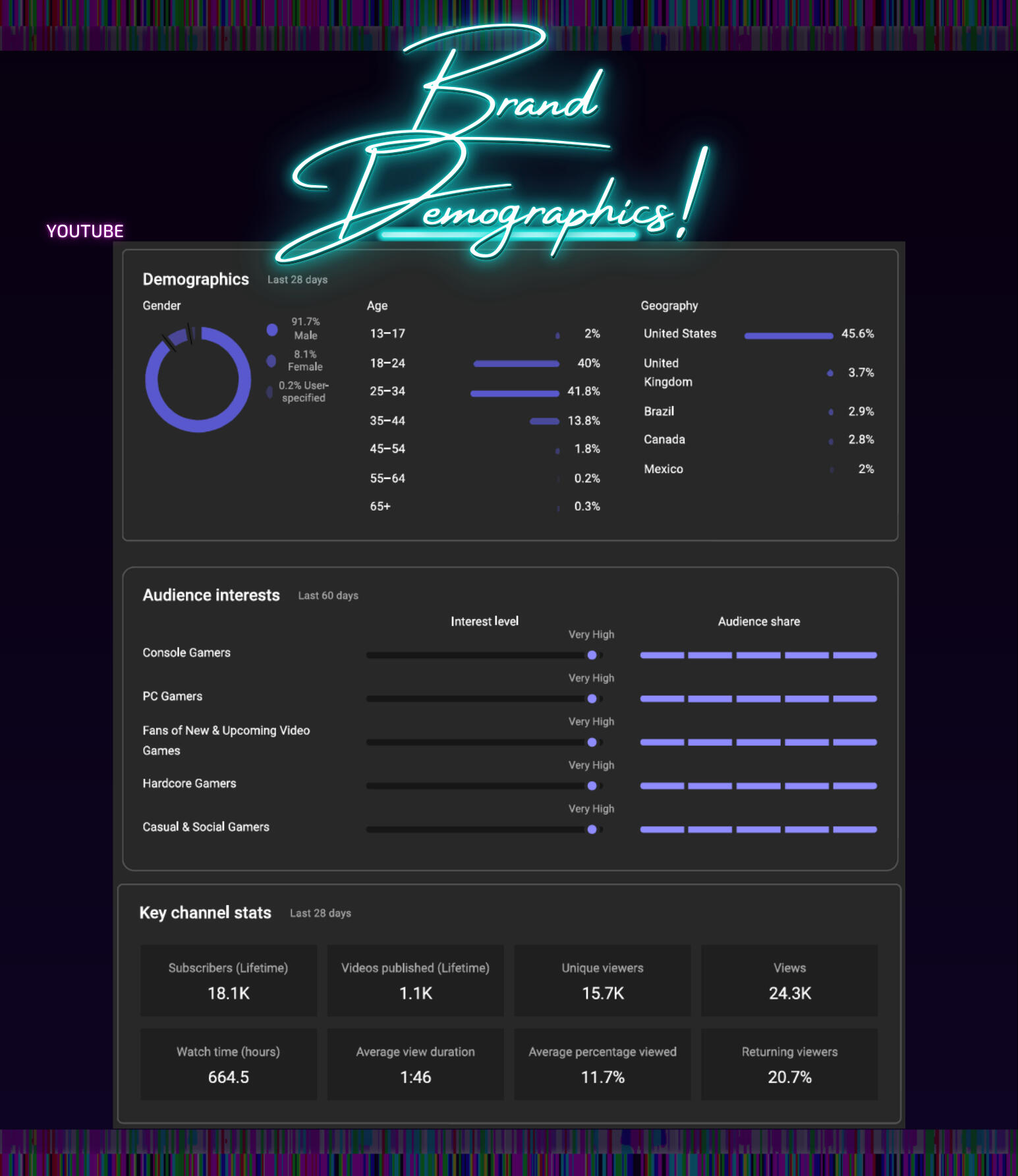Select the 25–34 age bar
The width and height of the screenshot is (1018, 1176).
(x=515, y=393)
